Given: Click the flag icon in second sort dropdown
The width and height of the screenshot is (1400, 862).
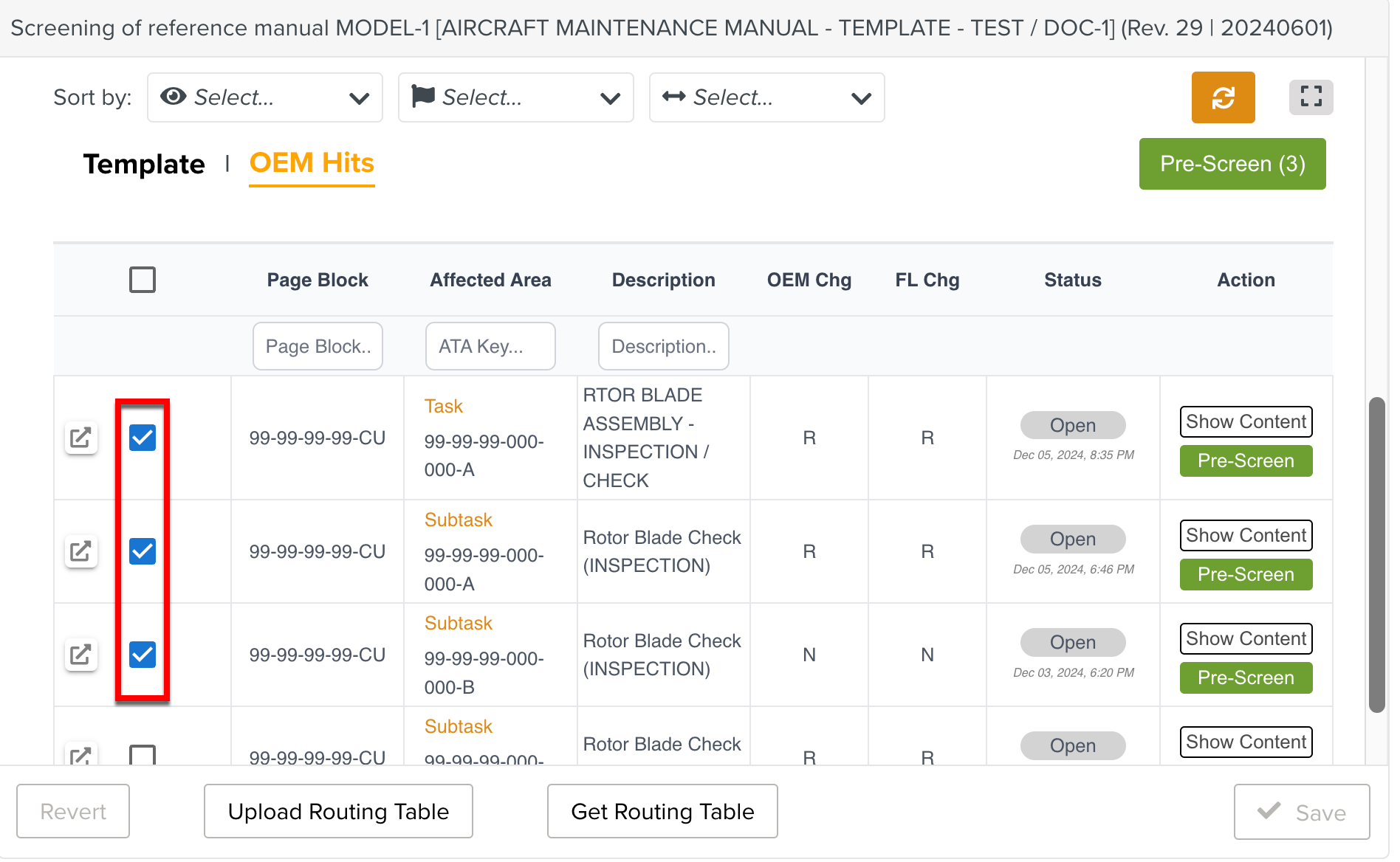Looking at the screenshot, I should point(423,97).
